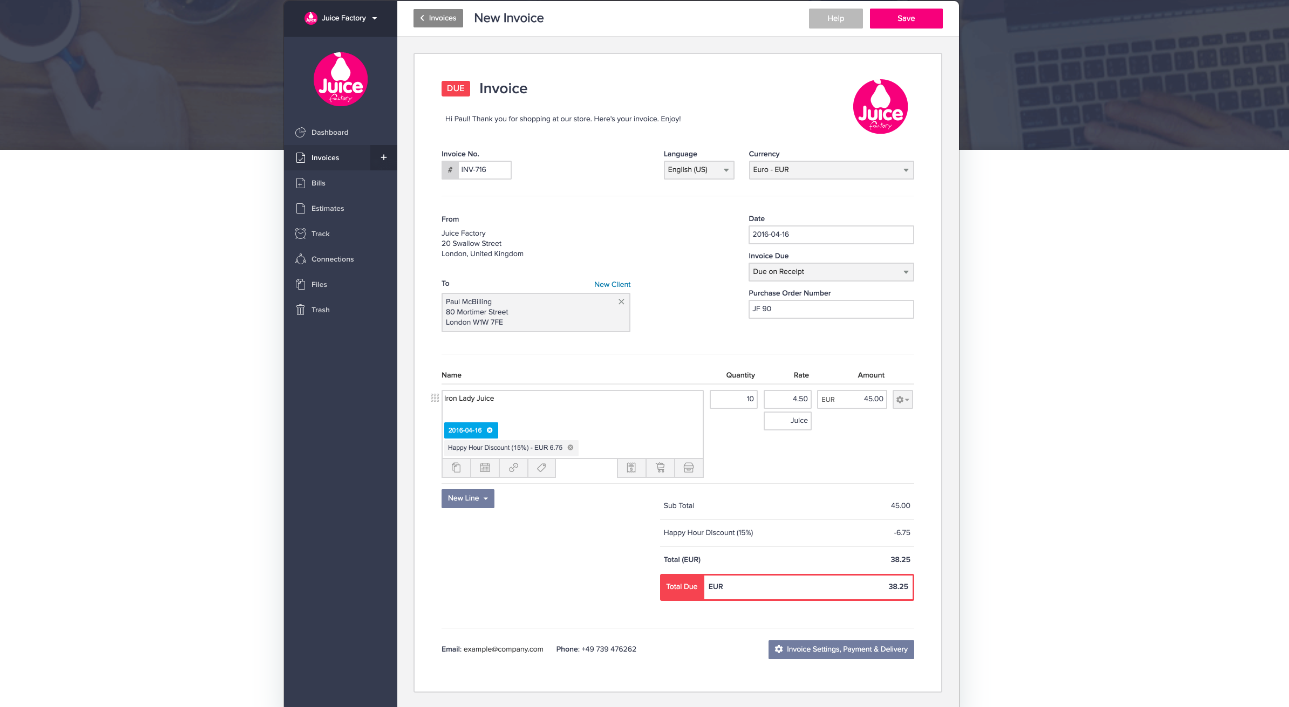Viewport: 1289px width, 707px height.
Task: Add a New Client to the invoice
Action: (612, 284)
